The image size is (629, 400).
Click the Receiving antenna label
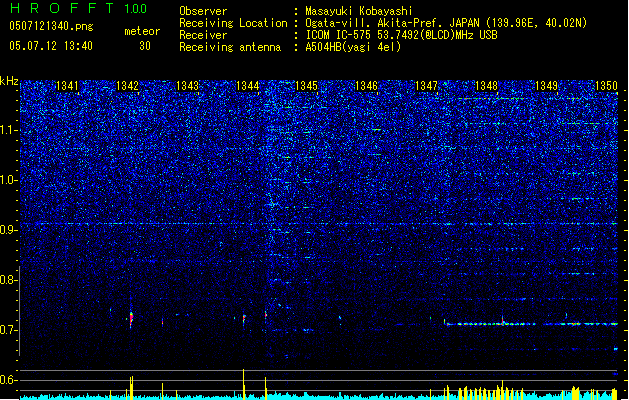tap(230, 47)
